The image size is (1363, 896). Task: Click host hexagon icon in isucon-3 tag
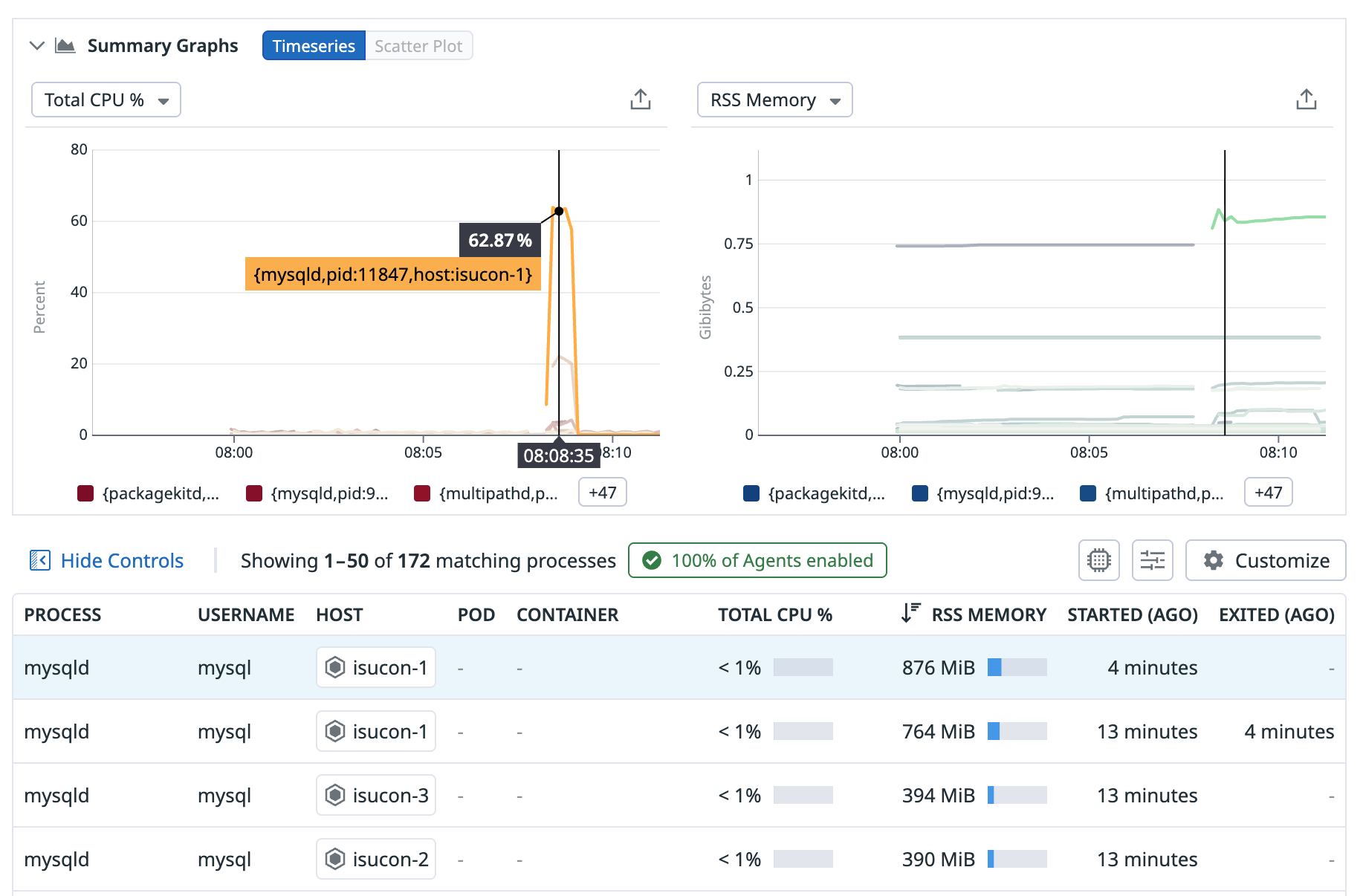coord(335,795)
